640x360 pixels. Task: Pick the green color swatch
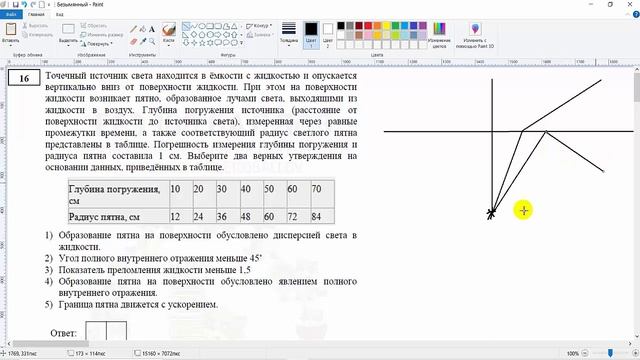click(x=396, y=26)
